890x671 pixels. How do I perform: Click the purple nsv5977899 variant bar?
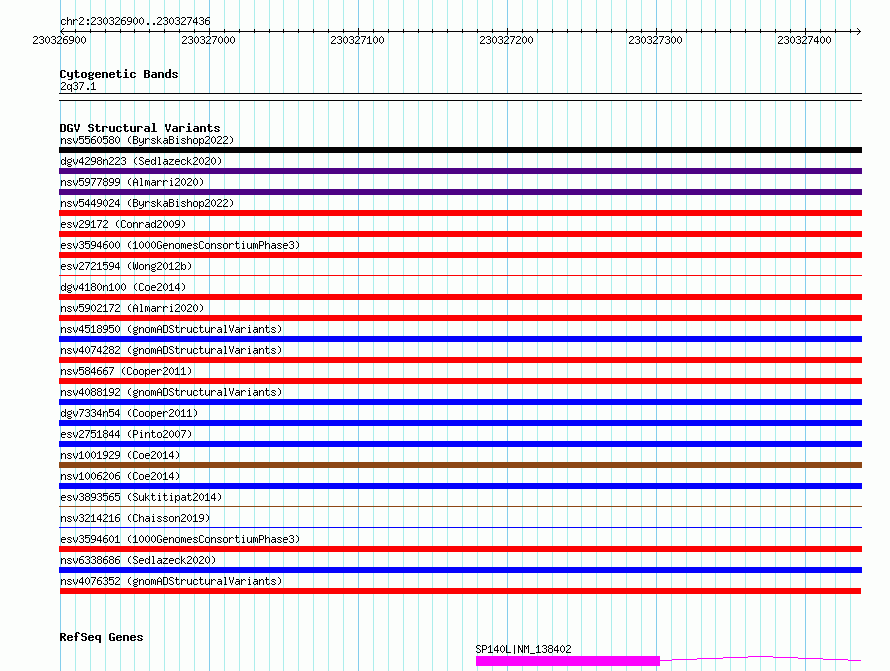click(460, 192)
